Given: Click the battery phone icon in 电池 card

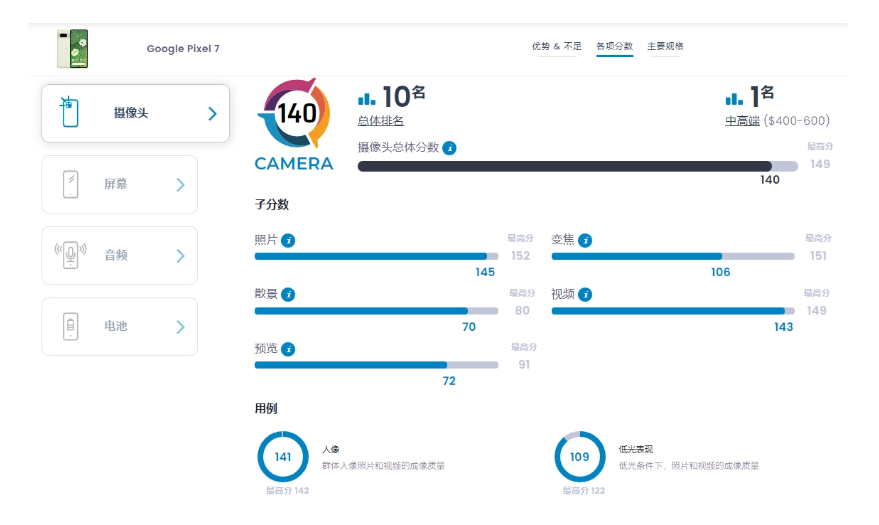Looking at the screenshot, I should click(71, 327).
